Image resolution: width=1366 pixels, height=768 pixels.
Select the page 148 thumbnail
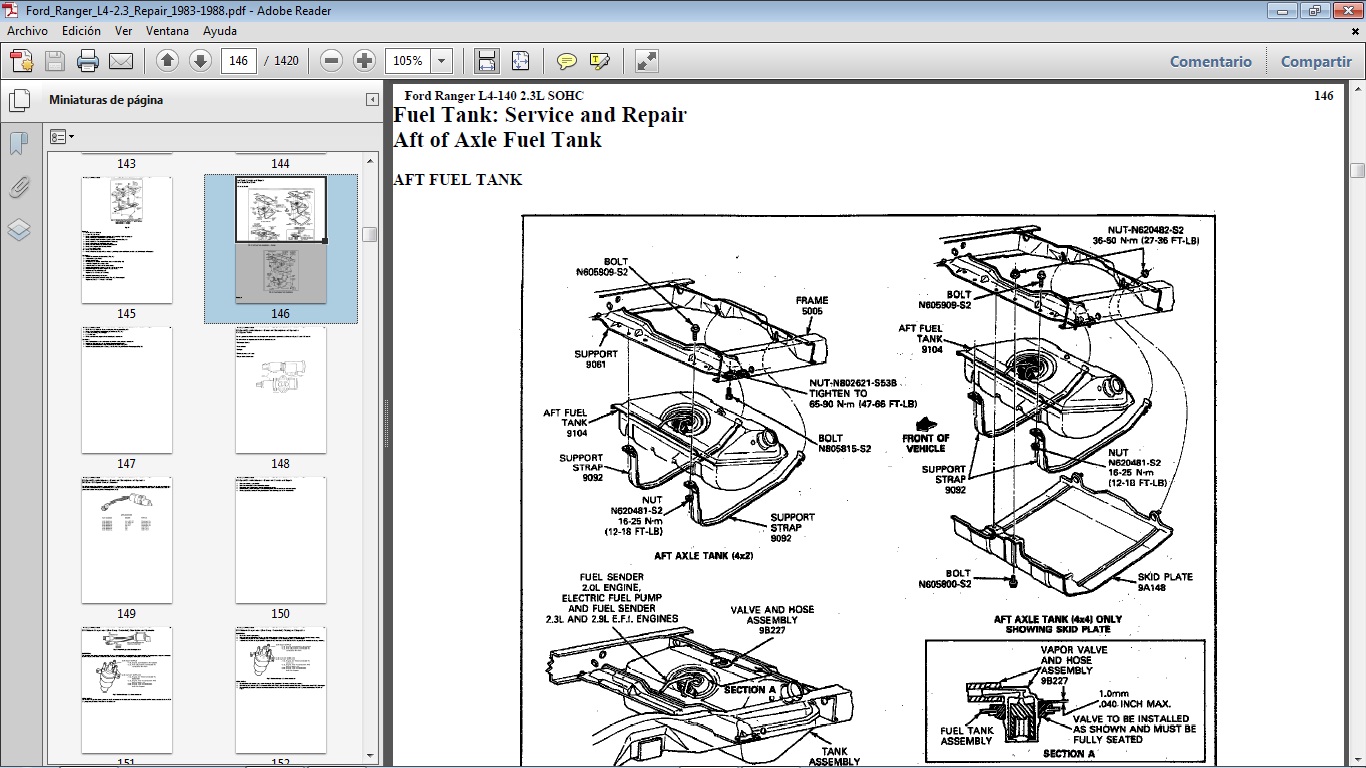281,390
